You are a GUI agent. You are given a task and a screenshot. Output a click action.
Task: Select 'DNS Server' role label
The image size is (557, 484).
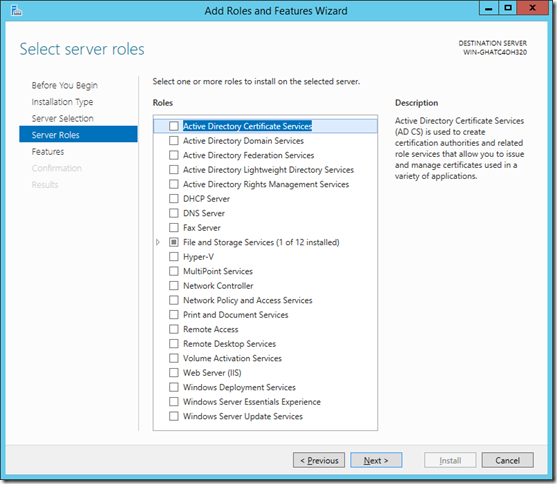click(204, 213)
